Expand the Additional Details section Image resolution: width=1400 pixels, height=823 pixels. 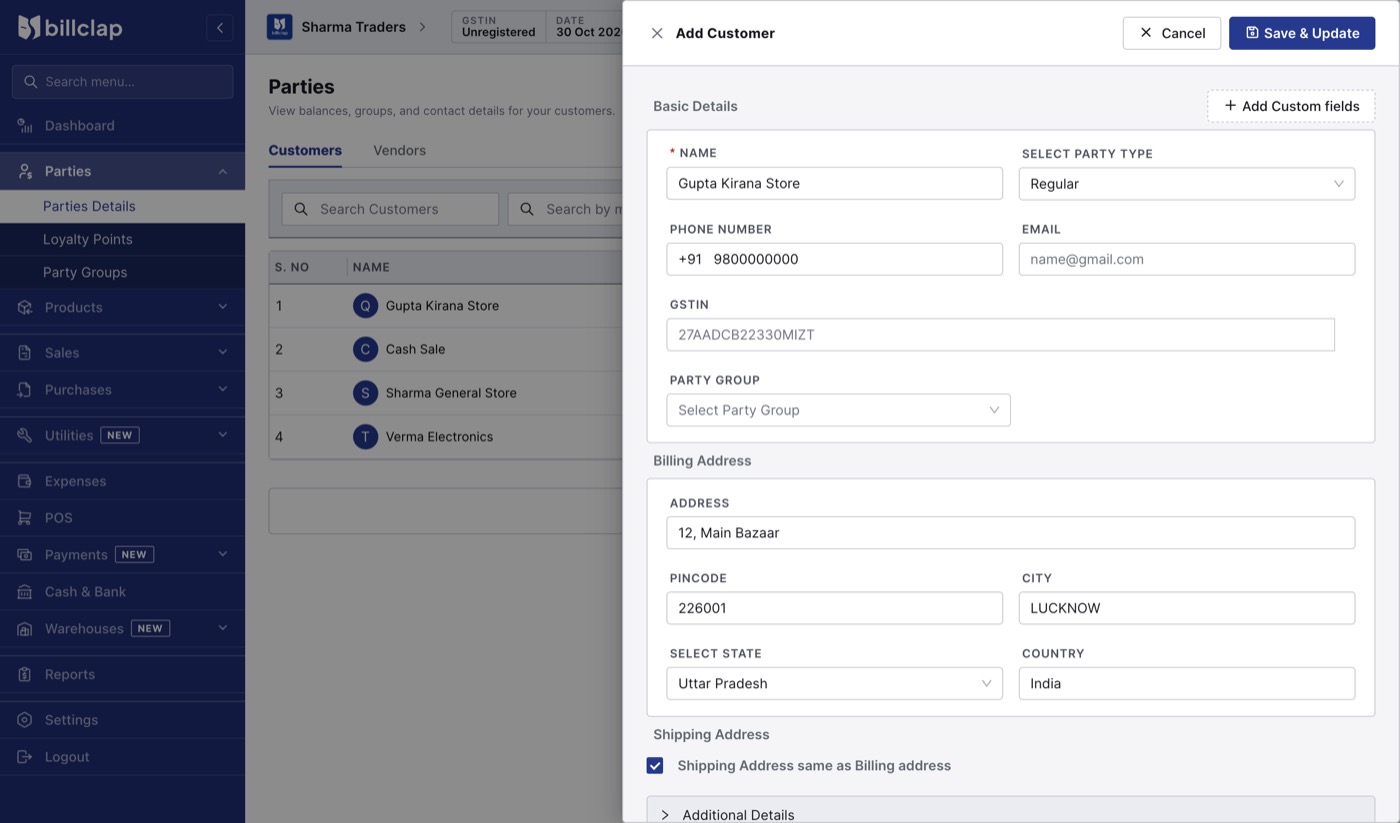[1010, 811]
